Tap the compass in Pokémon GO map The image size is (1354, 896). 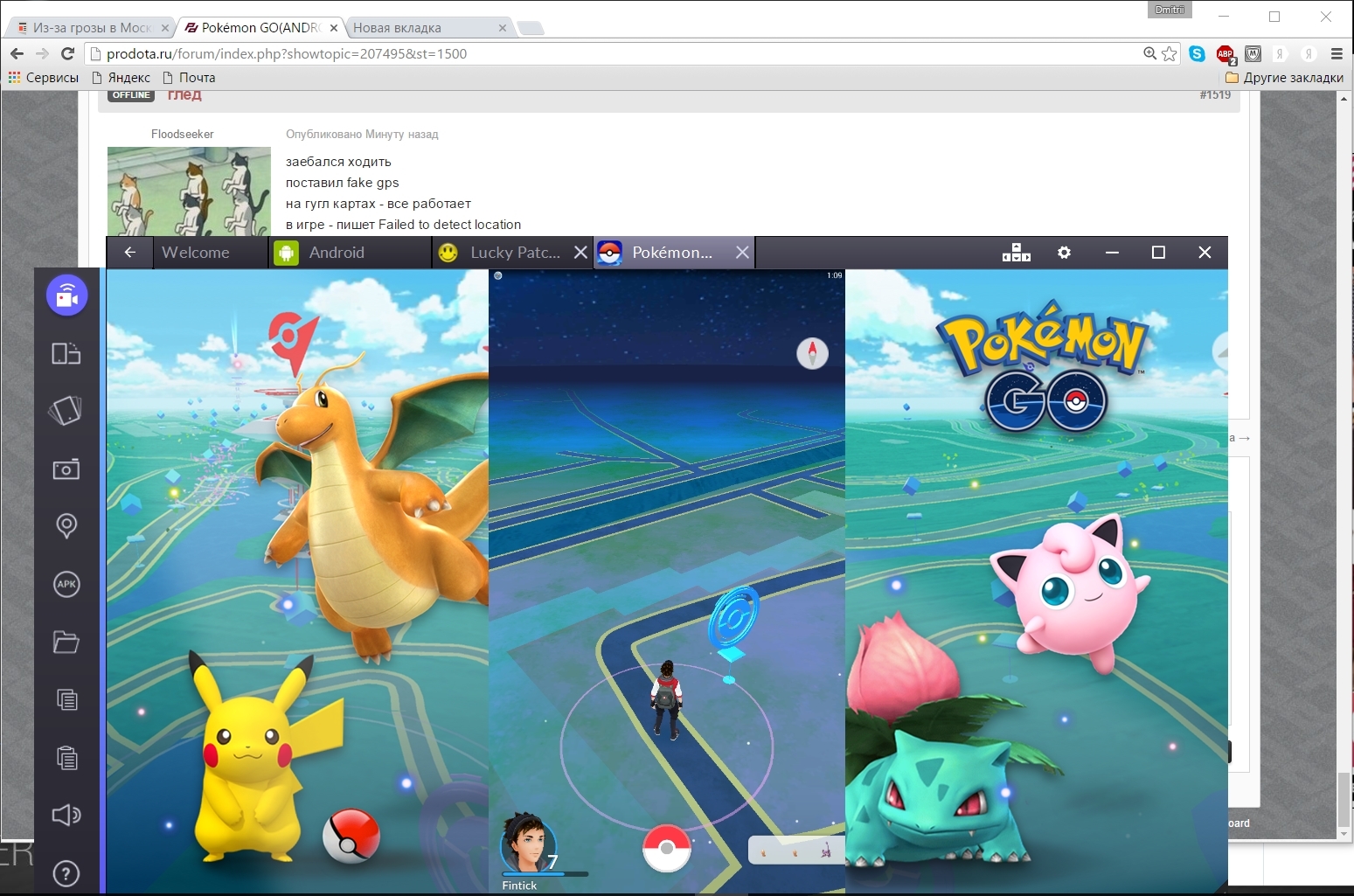pos(812,353)
